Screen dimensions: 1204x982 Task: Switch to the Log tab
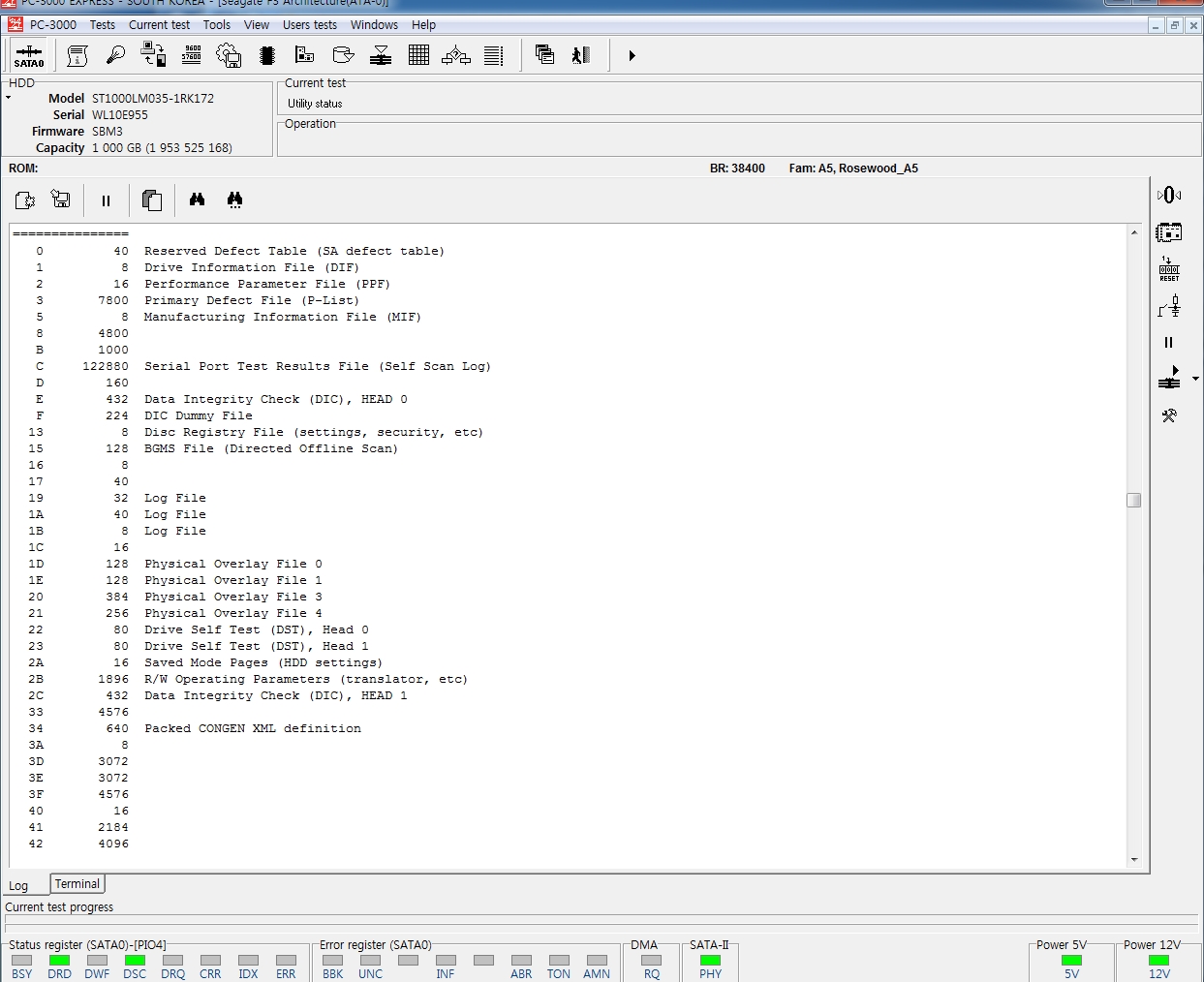click(x=18, y=886)
